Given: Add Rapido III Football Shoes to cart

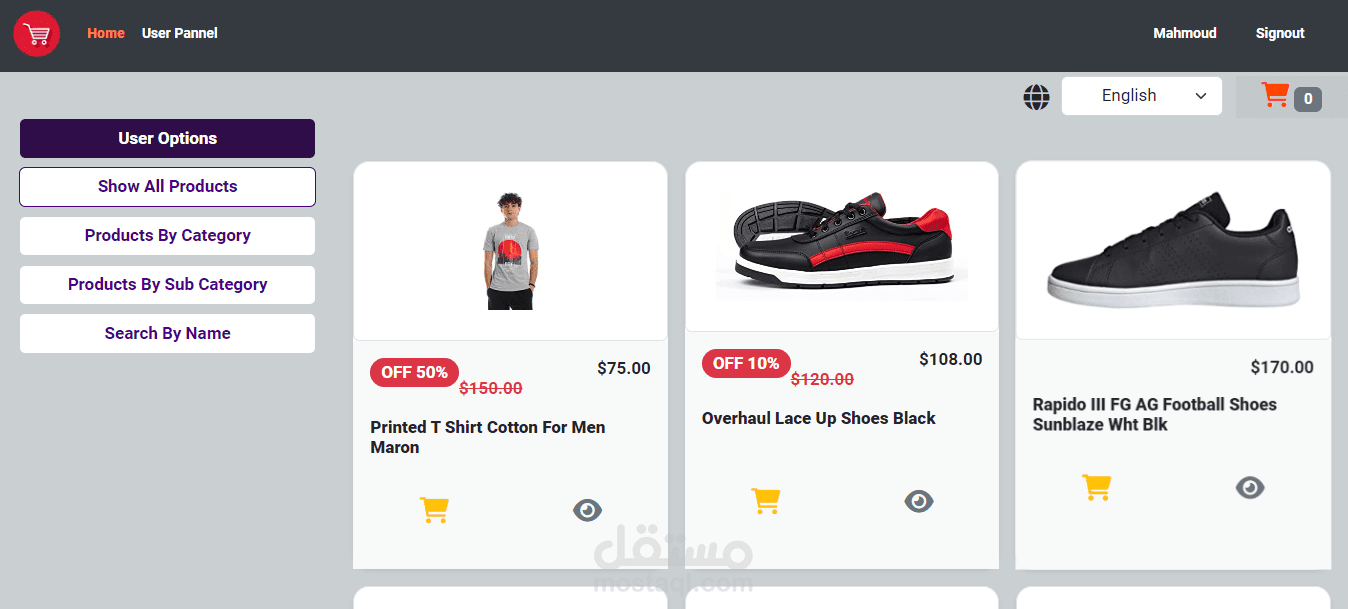Looking at the screenshot, I should 1097,487.
